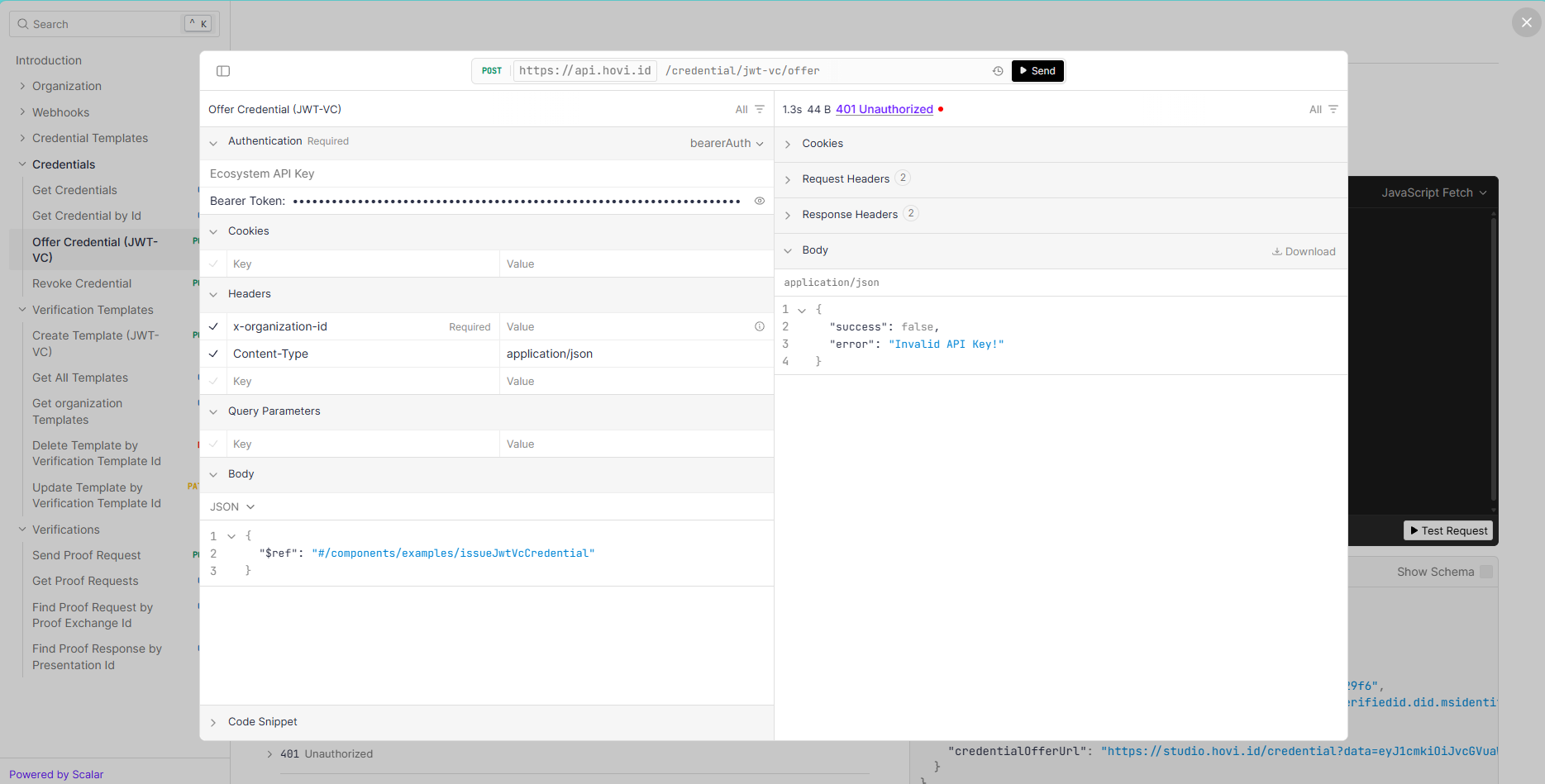
Task: Click the request sections filter icon
Action: tap(759, 109)
